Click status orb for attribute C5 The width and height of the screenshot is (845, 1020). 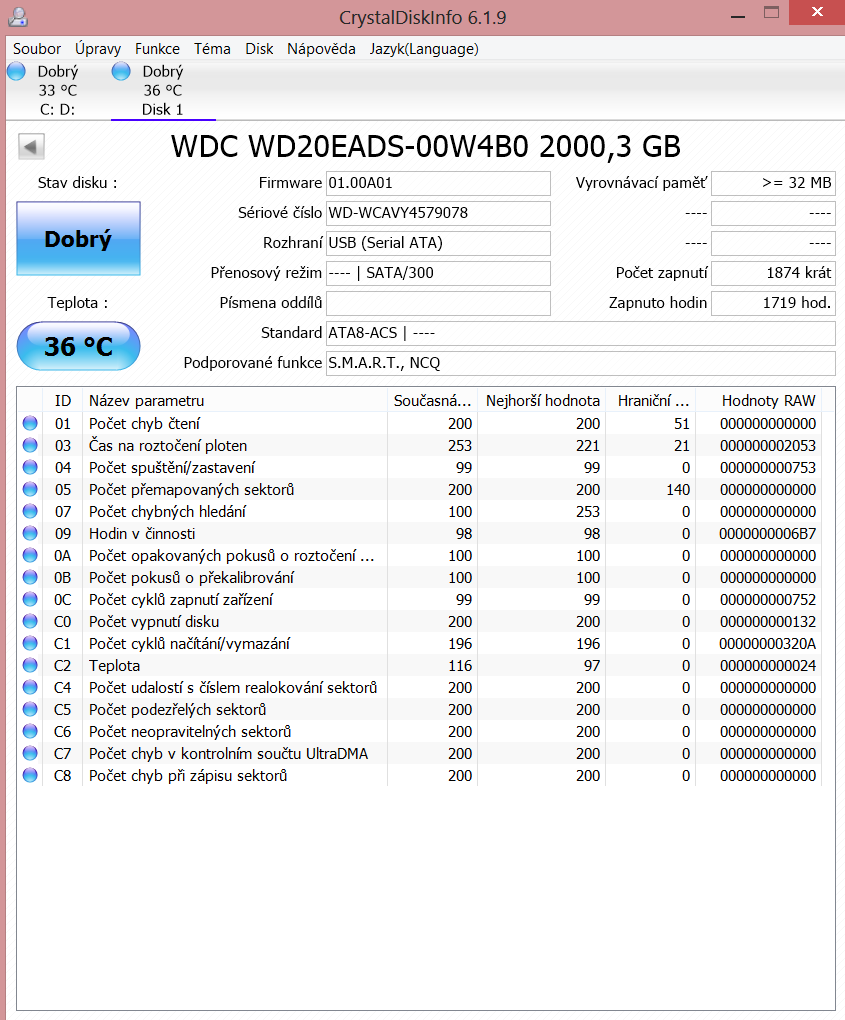[30, 709]
